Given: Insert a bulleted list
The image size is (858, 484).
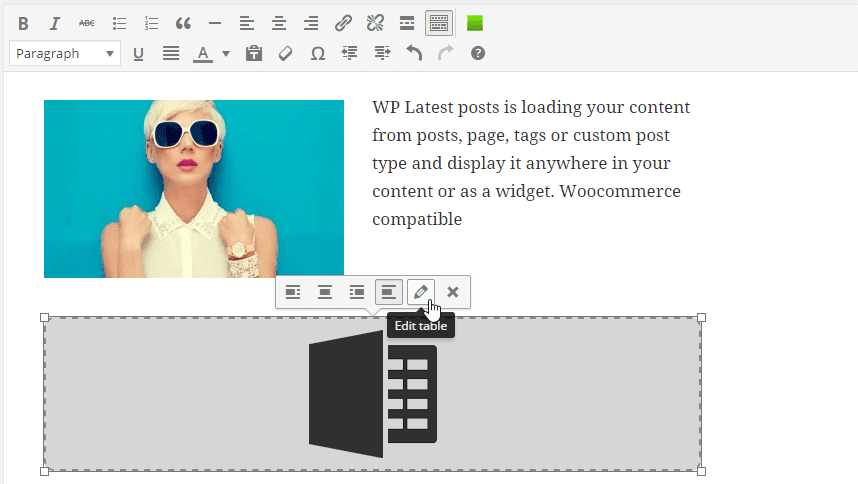Looking at the screenshot, I should coord(119,23).
